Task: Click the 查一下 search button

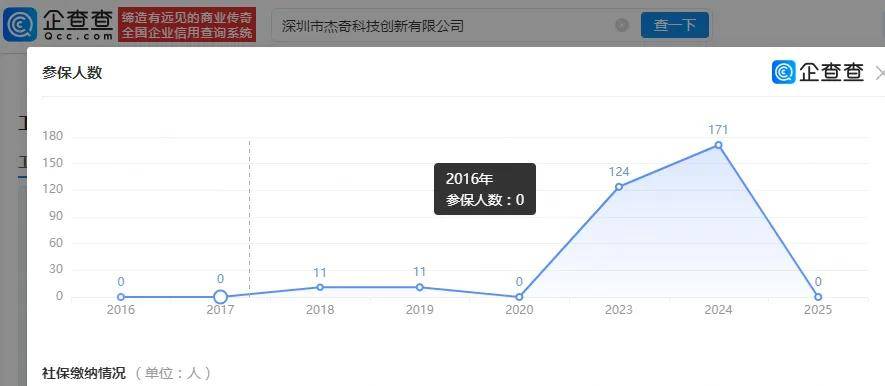Action: [x=674, y=25]
